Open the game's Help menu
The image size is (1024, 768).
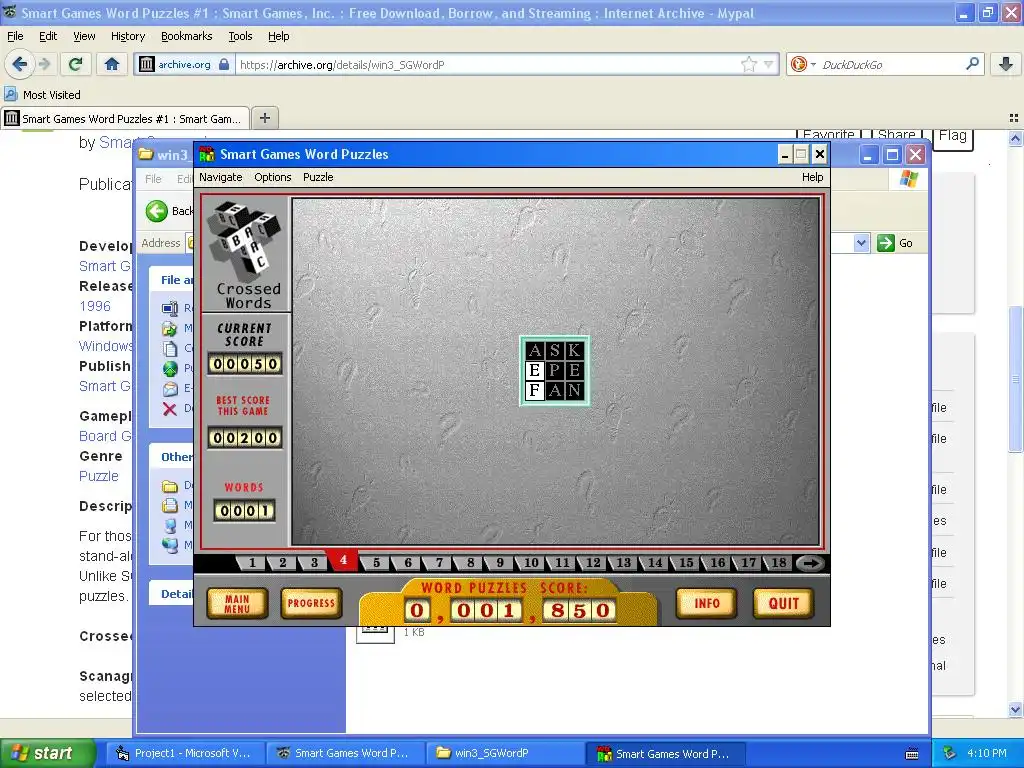812,177
